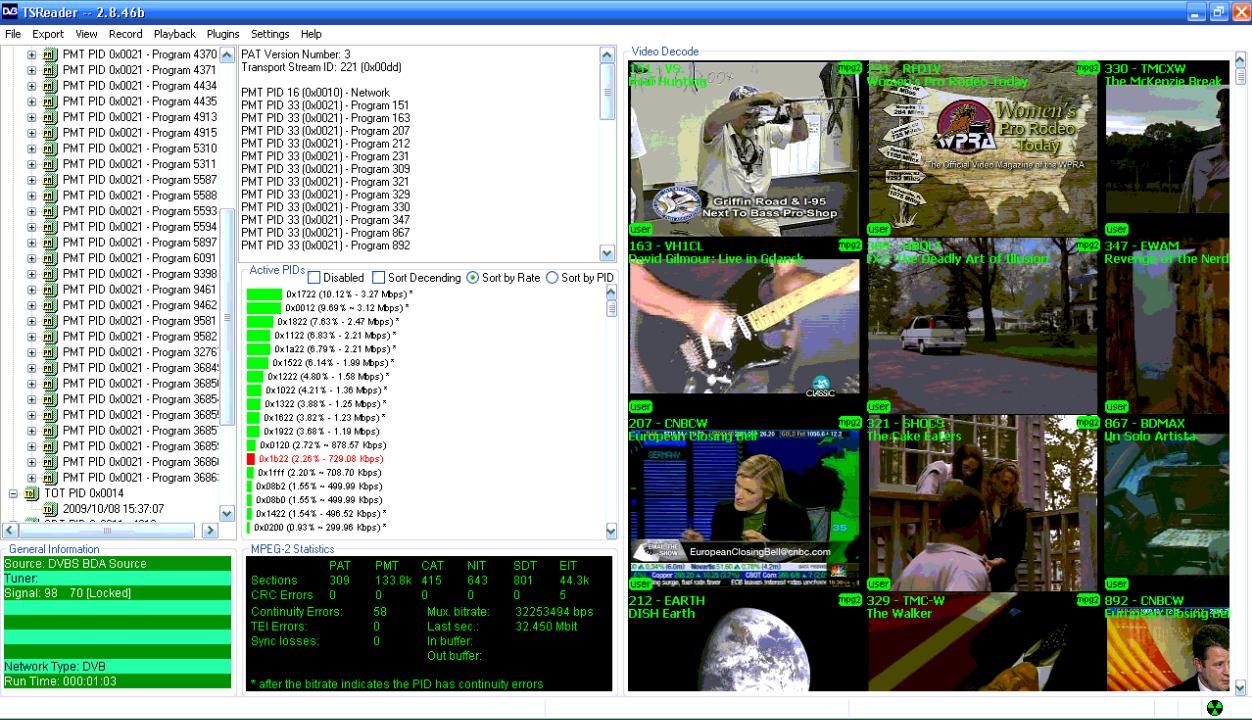Viewport: 1252px width, 720px height.
Task: Open the Settings menu
Action: [x=270, y=34]
